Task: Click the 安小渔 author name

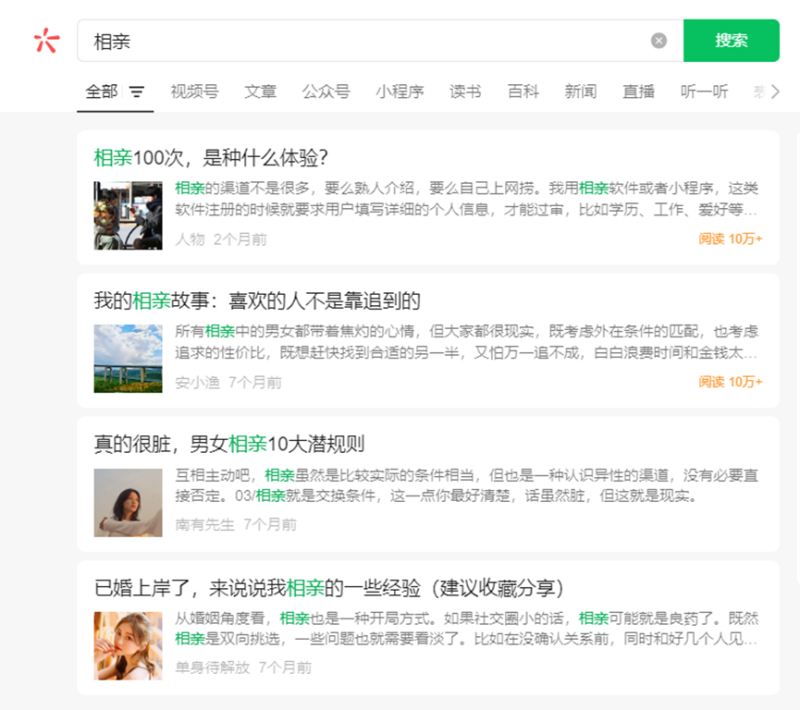Action: pos(197,382)
